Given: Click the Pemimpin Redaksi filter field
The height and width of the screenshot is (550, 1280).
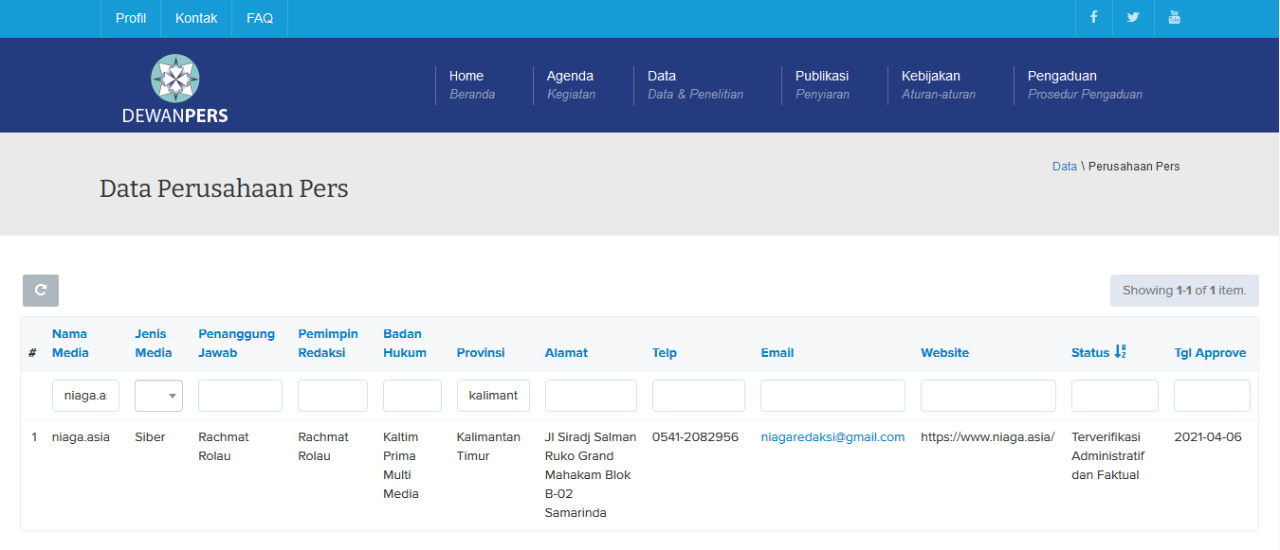Looking at the screenshot, I should pyautogui.click(x=333, y=396).
